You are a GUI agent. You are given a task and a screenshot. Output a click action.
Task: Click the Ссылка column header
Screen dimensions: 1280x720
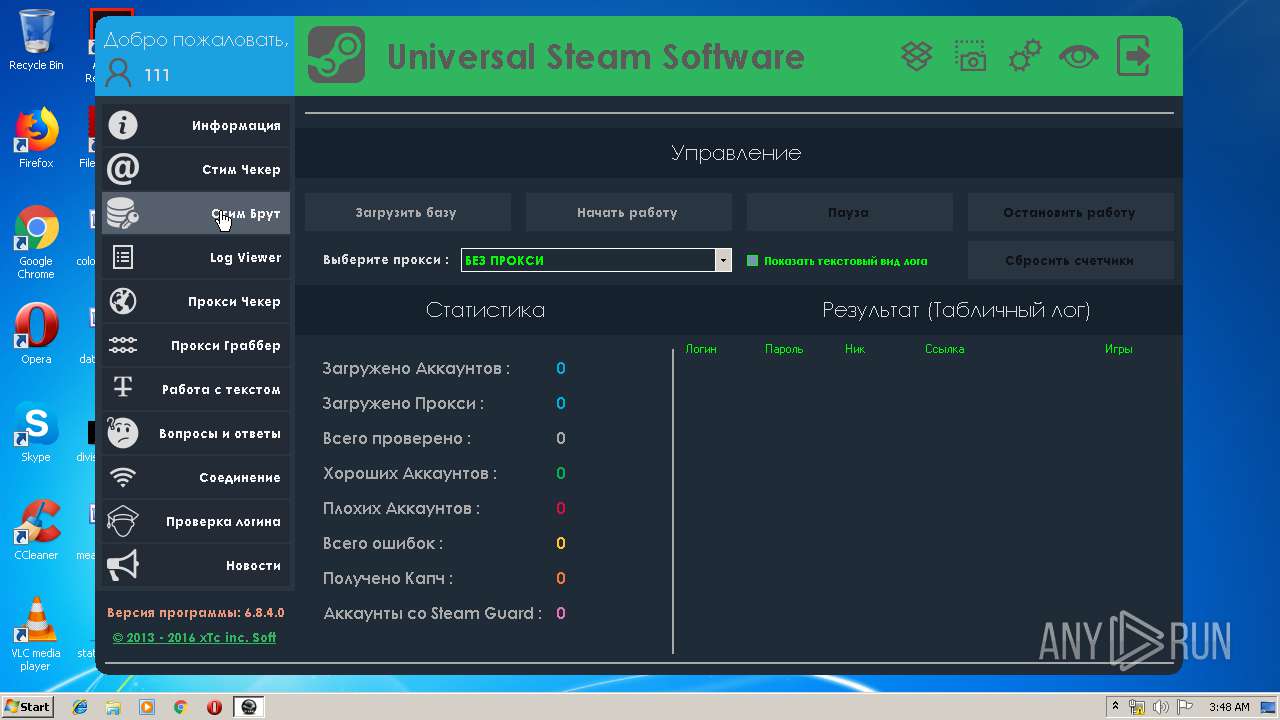coord(944,349)
